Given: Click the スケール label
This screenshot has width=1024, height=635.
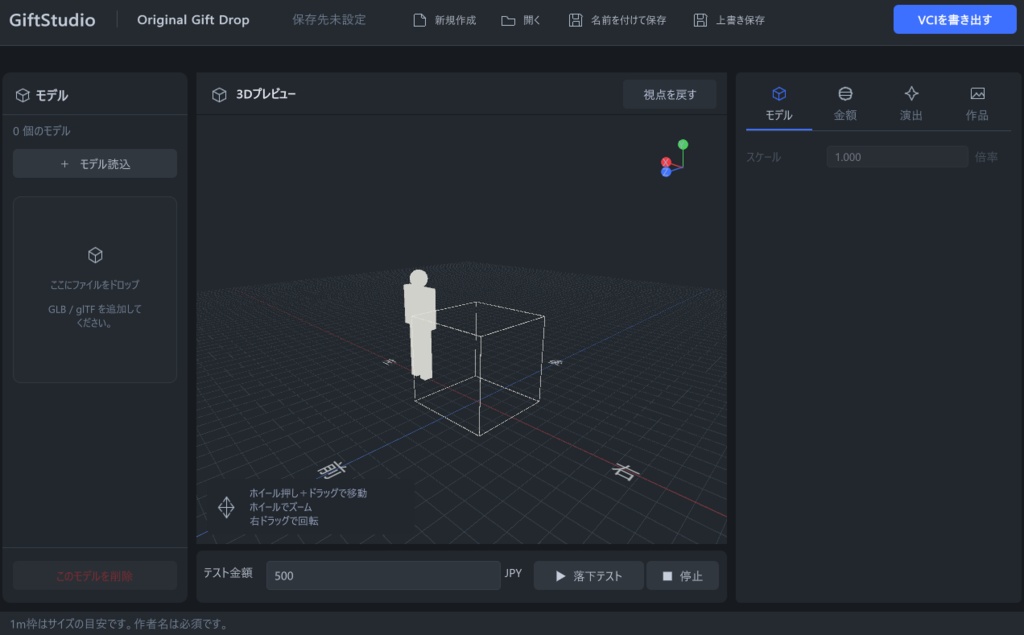Looking at the screenshot, I should click(763, 157).
